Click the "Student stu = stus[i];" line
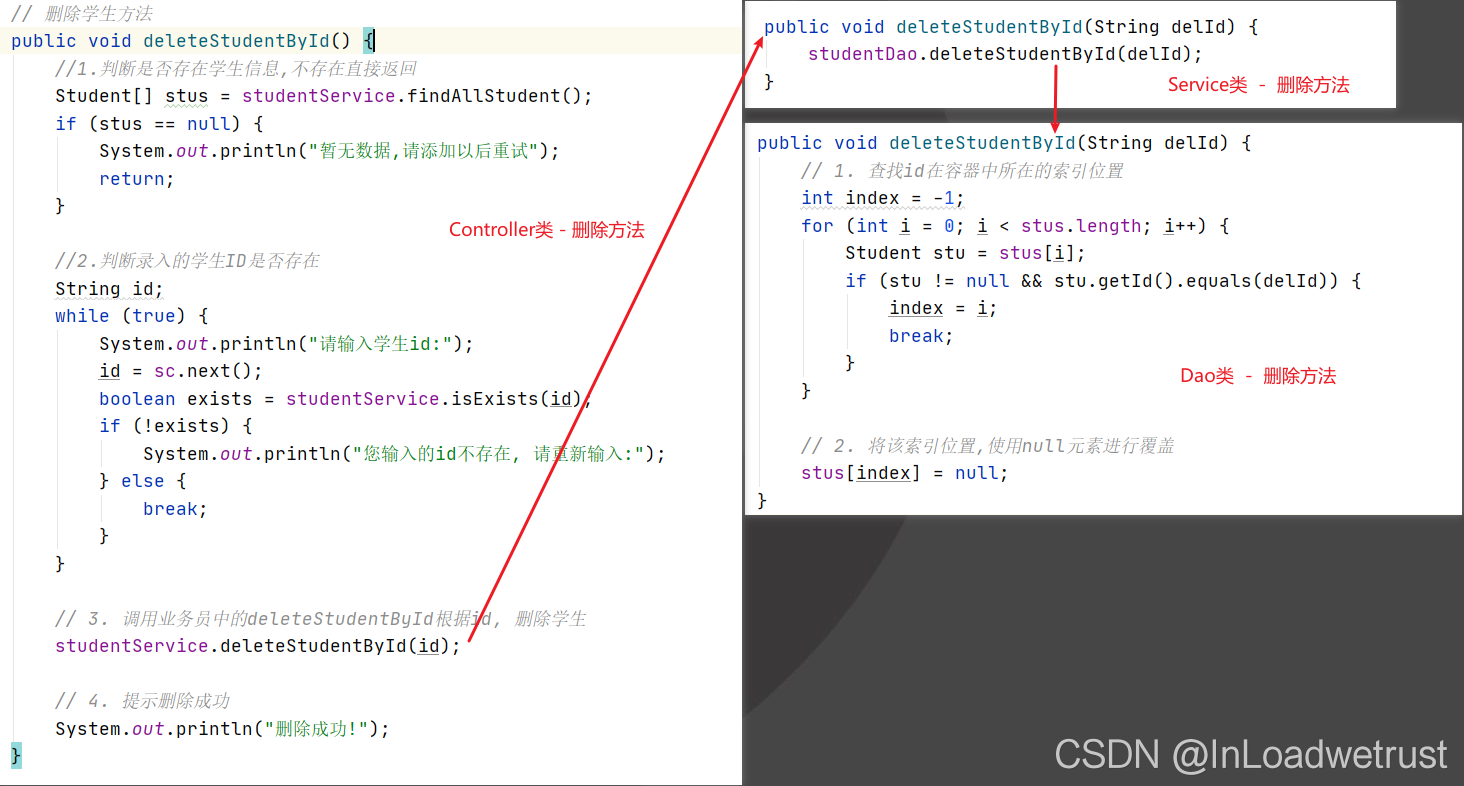Image resolution: width=1464 pixels, height=786 pixels. [x=965, y=253]
